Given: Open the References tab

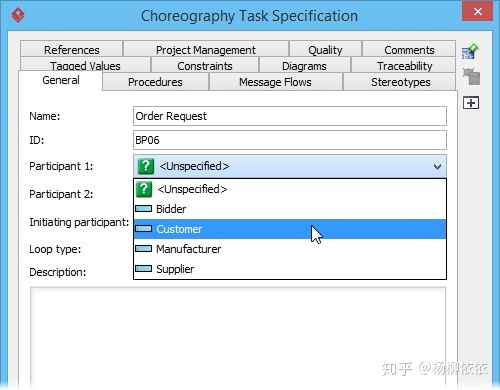Looking at the screenshot, I should point(72,49).
